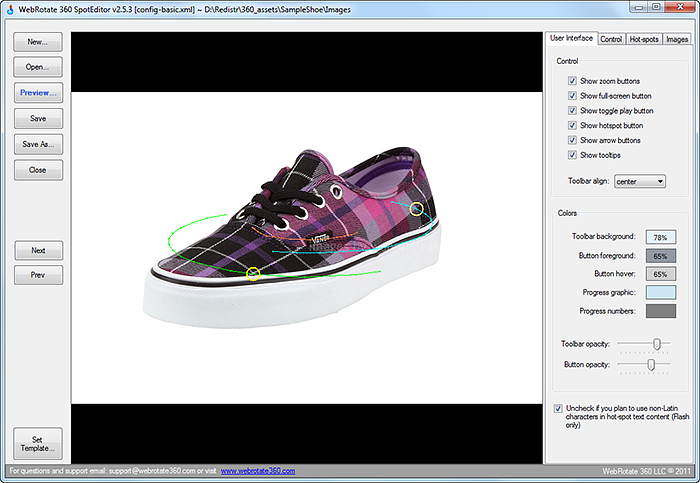
Task: Click the Open... button
Action: [38, 67]
